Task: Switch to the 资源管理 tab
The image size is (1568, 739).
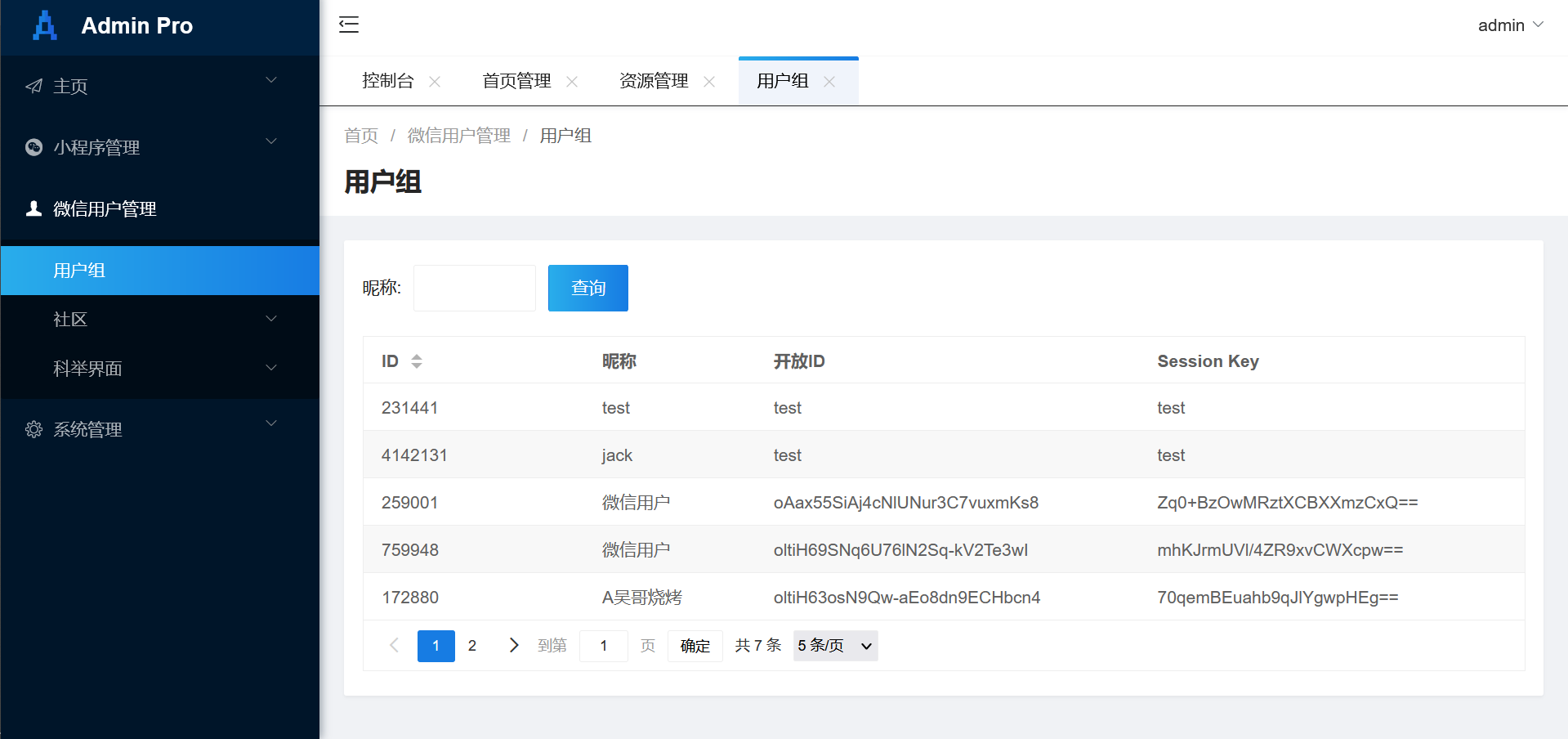Action: click(x=654, y=81)
